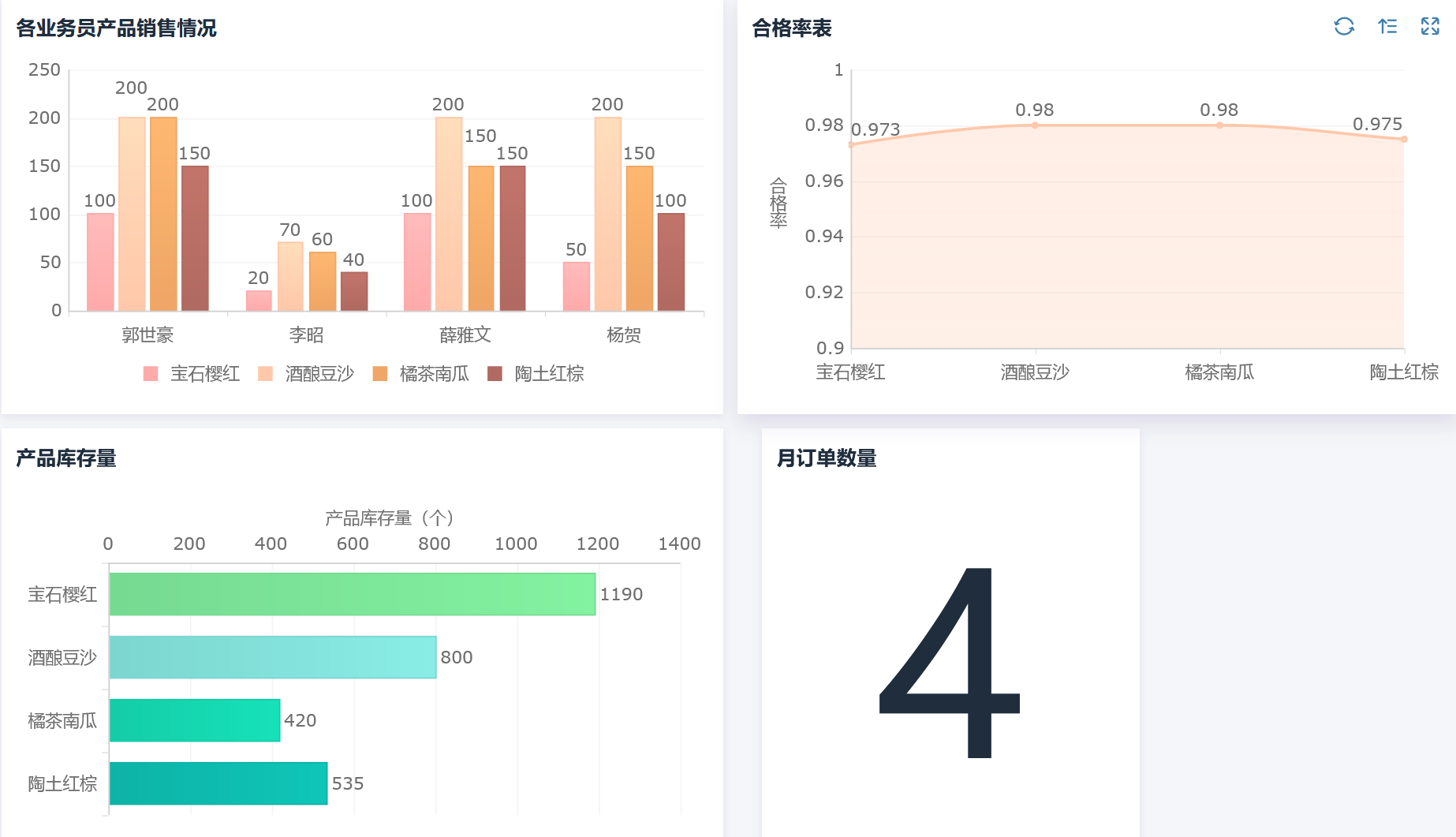This screenshot has width=1456, height=837.
Task: Click the 陶土红棕 inventory bar showing 535
Action: 218,783
